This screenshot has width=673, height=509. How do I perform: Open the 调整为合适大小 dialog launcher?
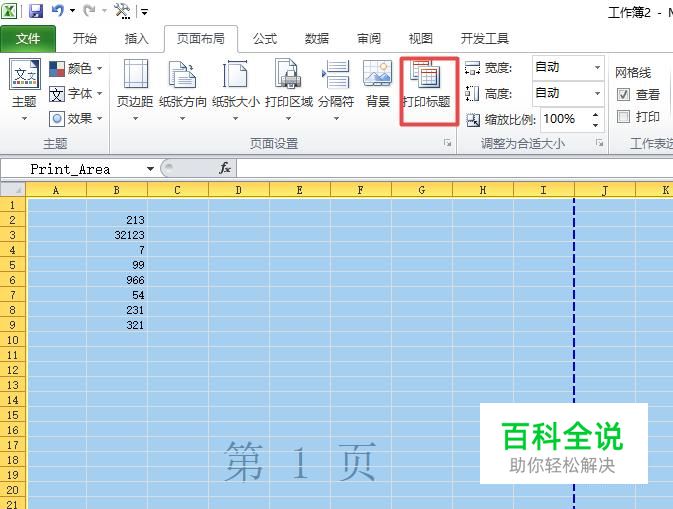click(x=600, y=143)
